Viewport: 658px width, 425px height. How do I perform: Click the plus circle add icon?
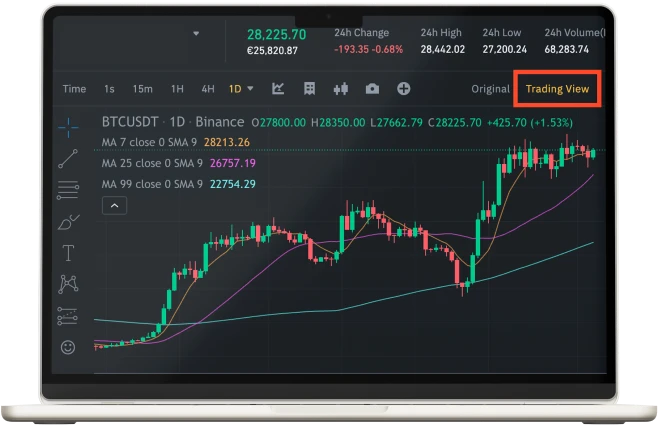[404, 88]
